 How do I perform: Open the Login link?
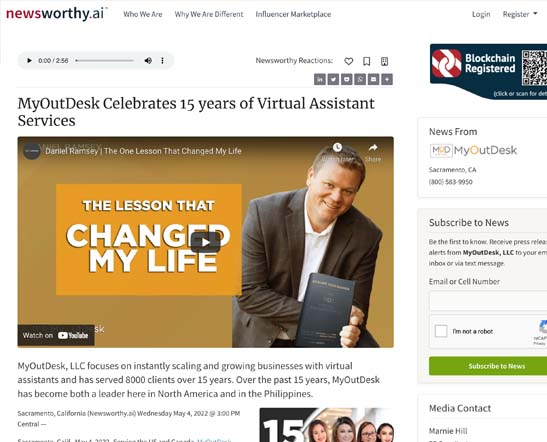(481, 14)
